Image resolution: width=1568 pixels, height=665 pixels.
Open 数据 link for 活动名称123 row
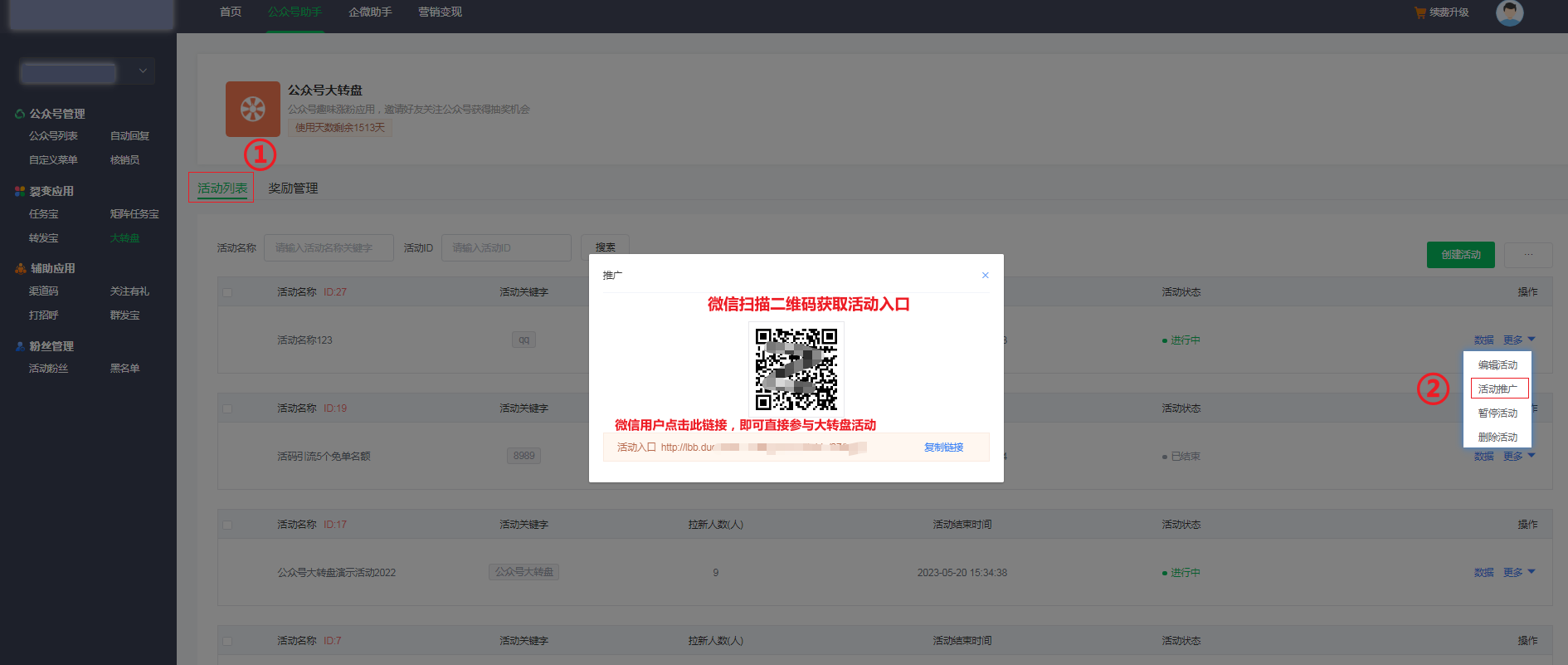(x=1483, y=340)
